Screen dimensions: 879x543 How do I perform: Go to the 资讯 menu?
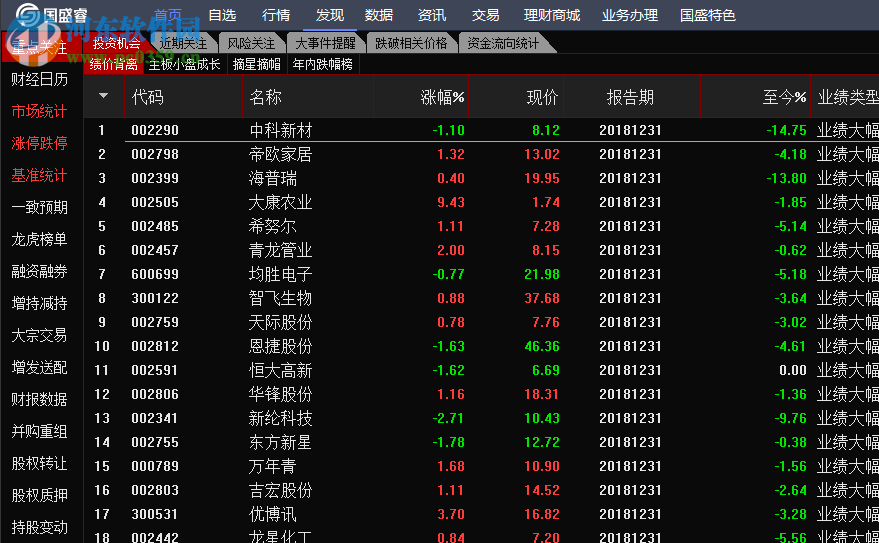[x=432, y=15]
